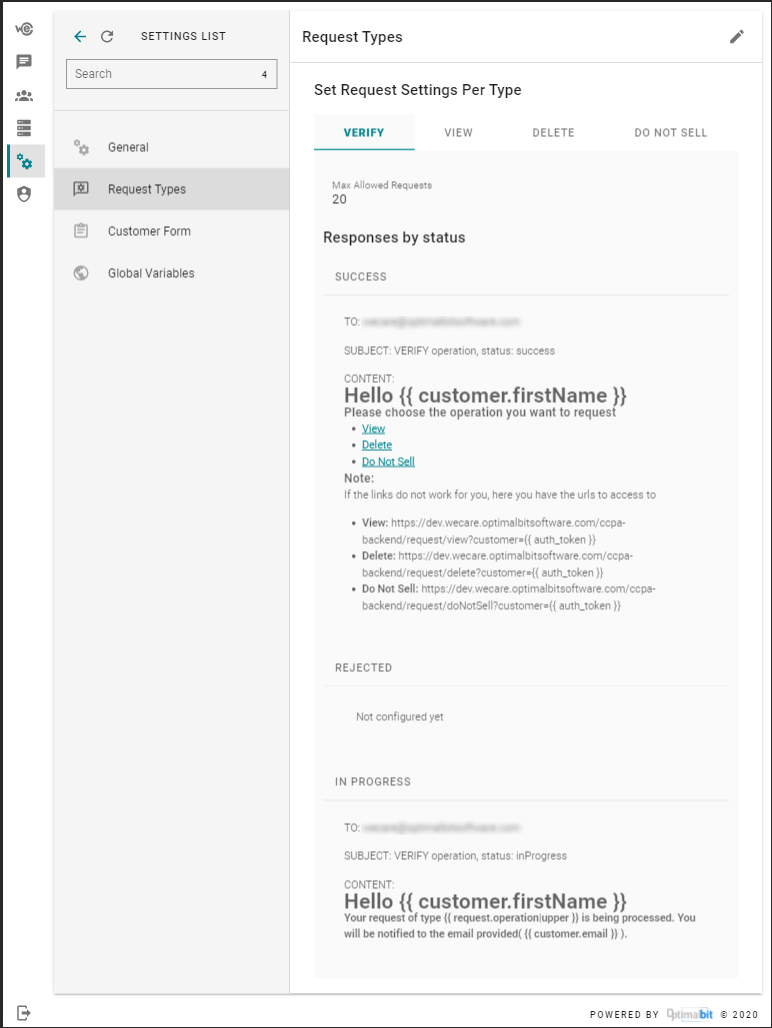This screenshot has height=1028, width=772.
Task: Click the Customer Form clipboard icon
Action: [81, 231]
